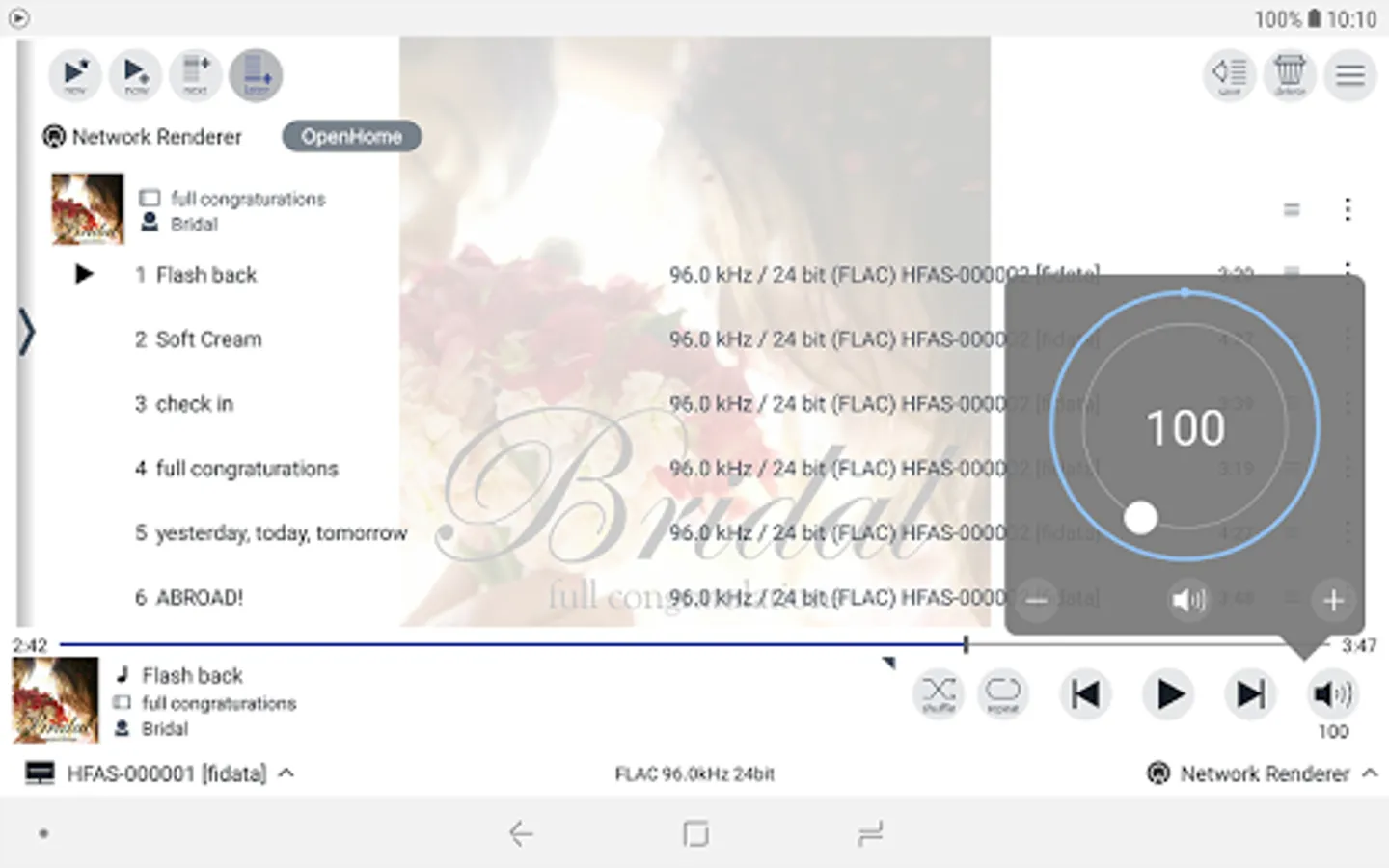The image size is (1389, 868).
Task: Open the hamburger menu
Action: click(1350, 74)
